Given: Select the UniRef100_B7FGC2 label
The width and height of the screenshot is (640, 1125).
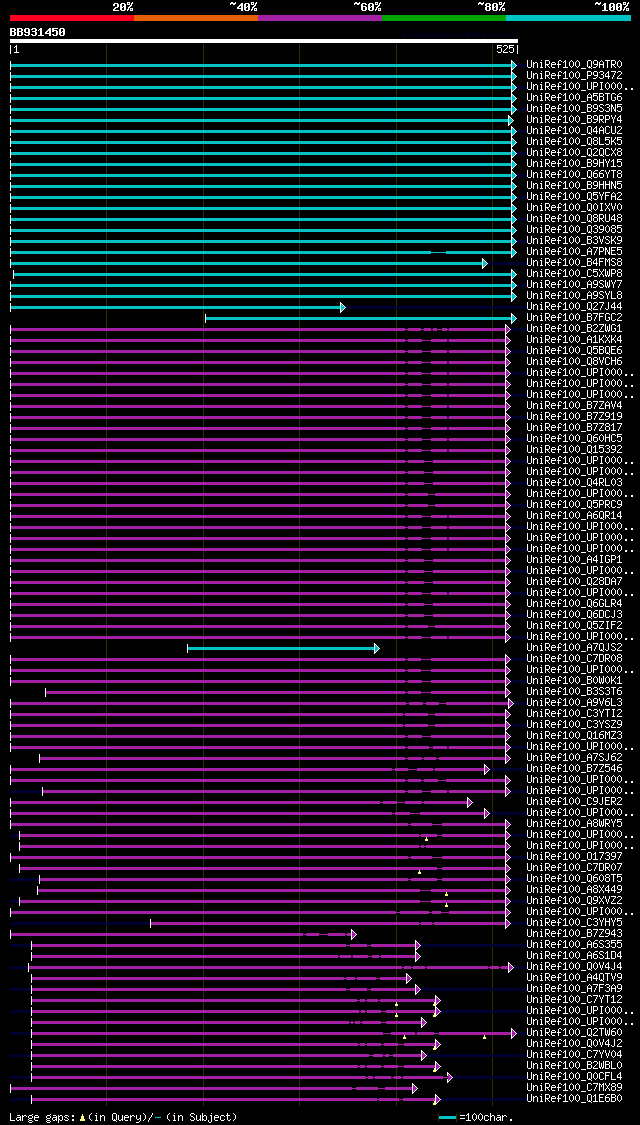Looking at the screenshot, I should (x=574, y=318).
